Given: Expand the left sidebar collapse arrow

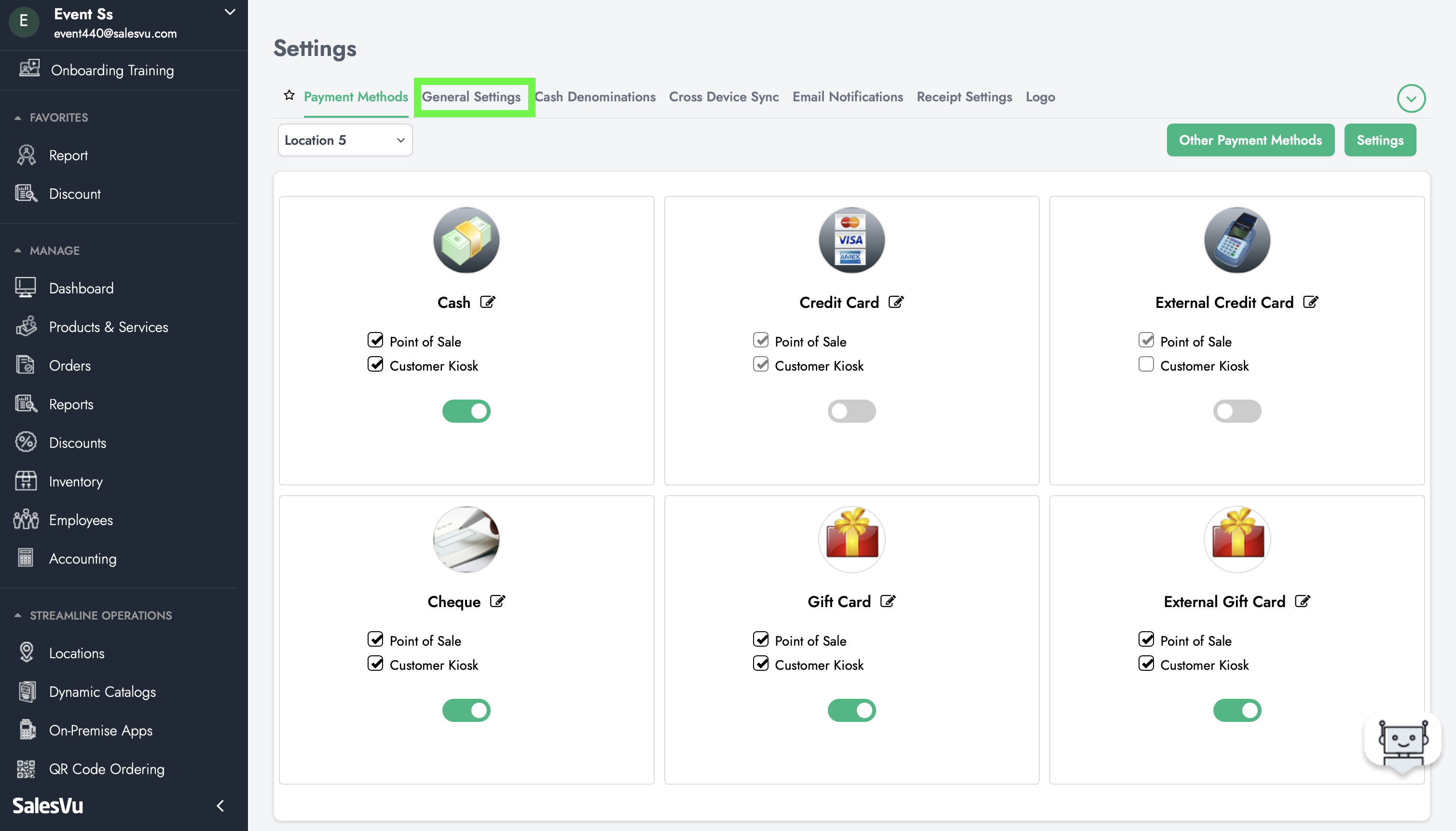Looking at the screenshot, I should click(224, 806).
